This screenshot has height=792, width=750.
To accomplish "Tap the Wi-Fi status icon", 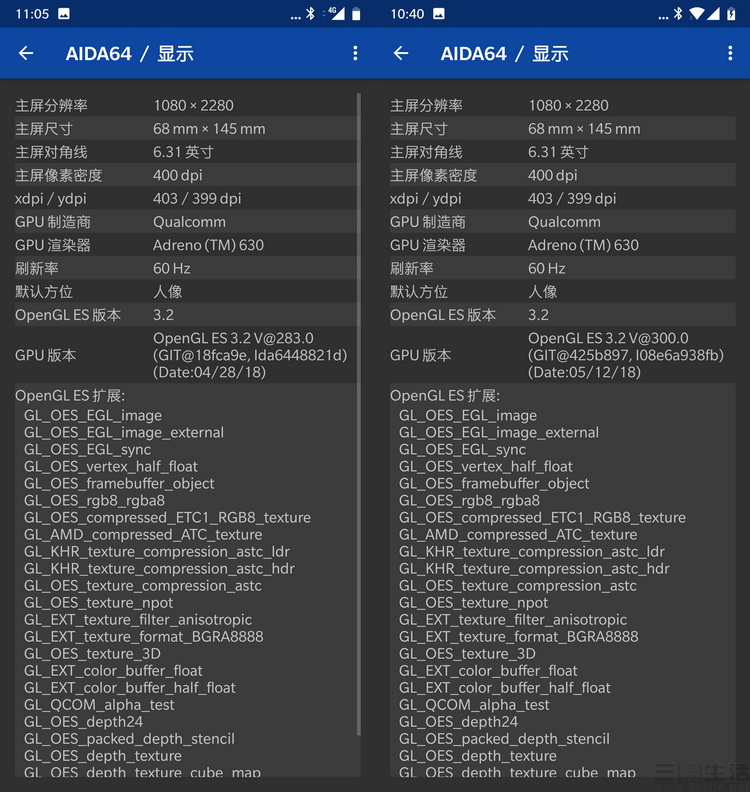I will pyautogui.click(x=697, y=14).
